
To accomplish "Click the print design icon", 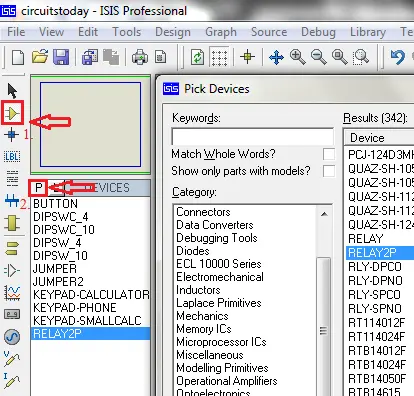I will coord(140,57).
